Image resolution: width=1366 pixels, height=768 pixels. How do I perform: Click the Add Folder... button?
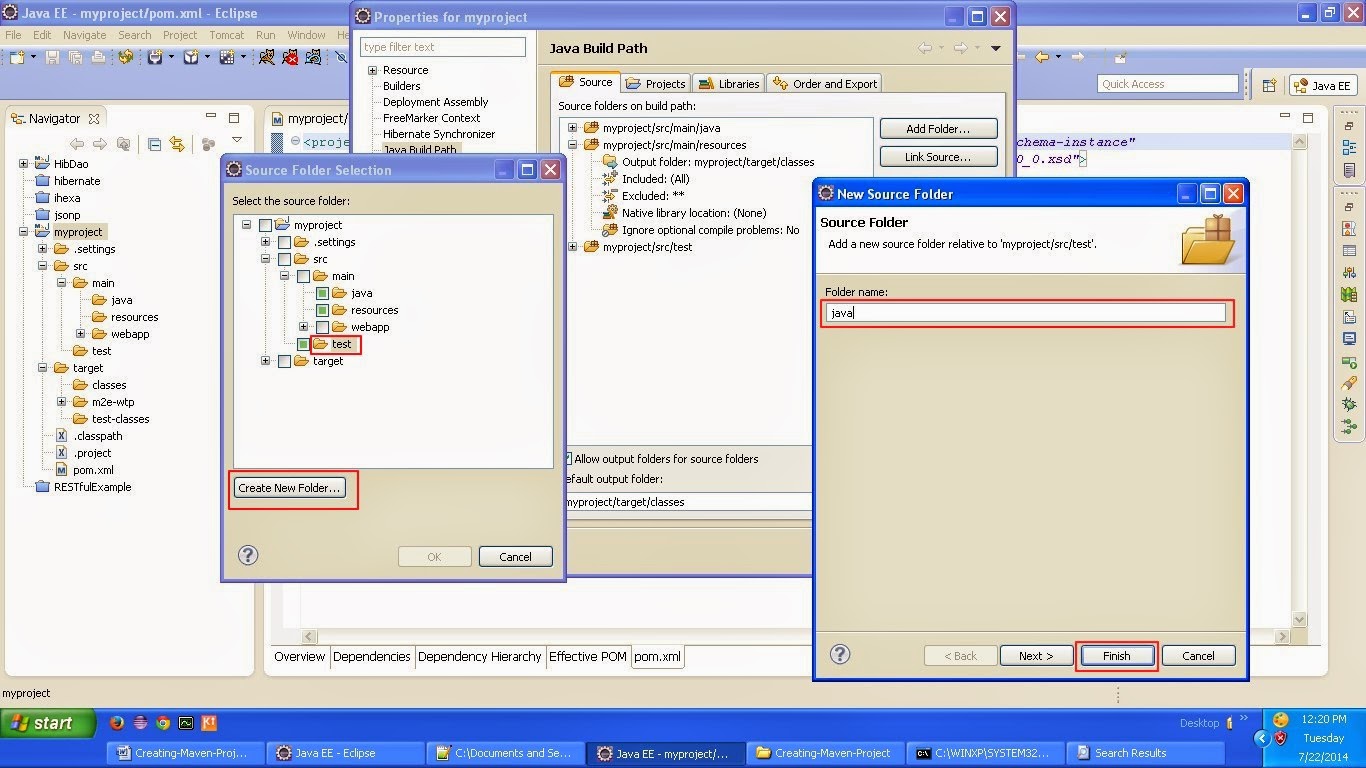(938, 129)
